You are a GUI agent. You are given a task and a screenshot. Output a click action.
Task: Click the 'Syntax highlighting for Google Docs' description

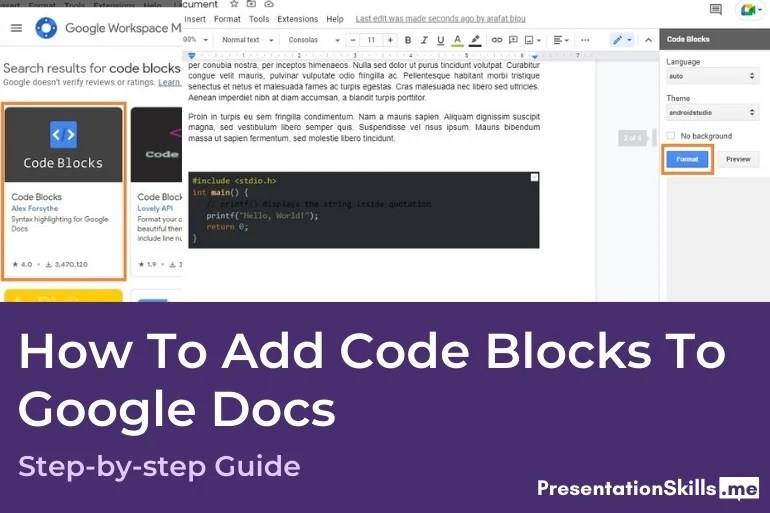coord(59,224)
